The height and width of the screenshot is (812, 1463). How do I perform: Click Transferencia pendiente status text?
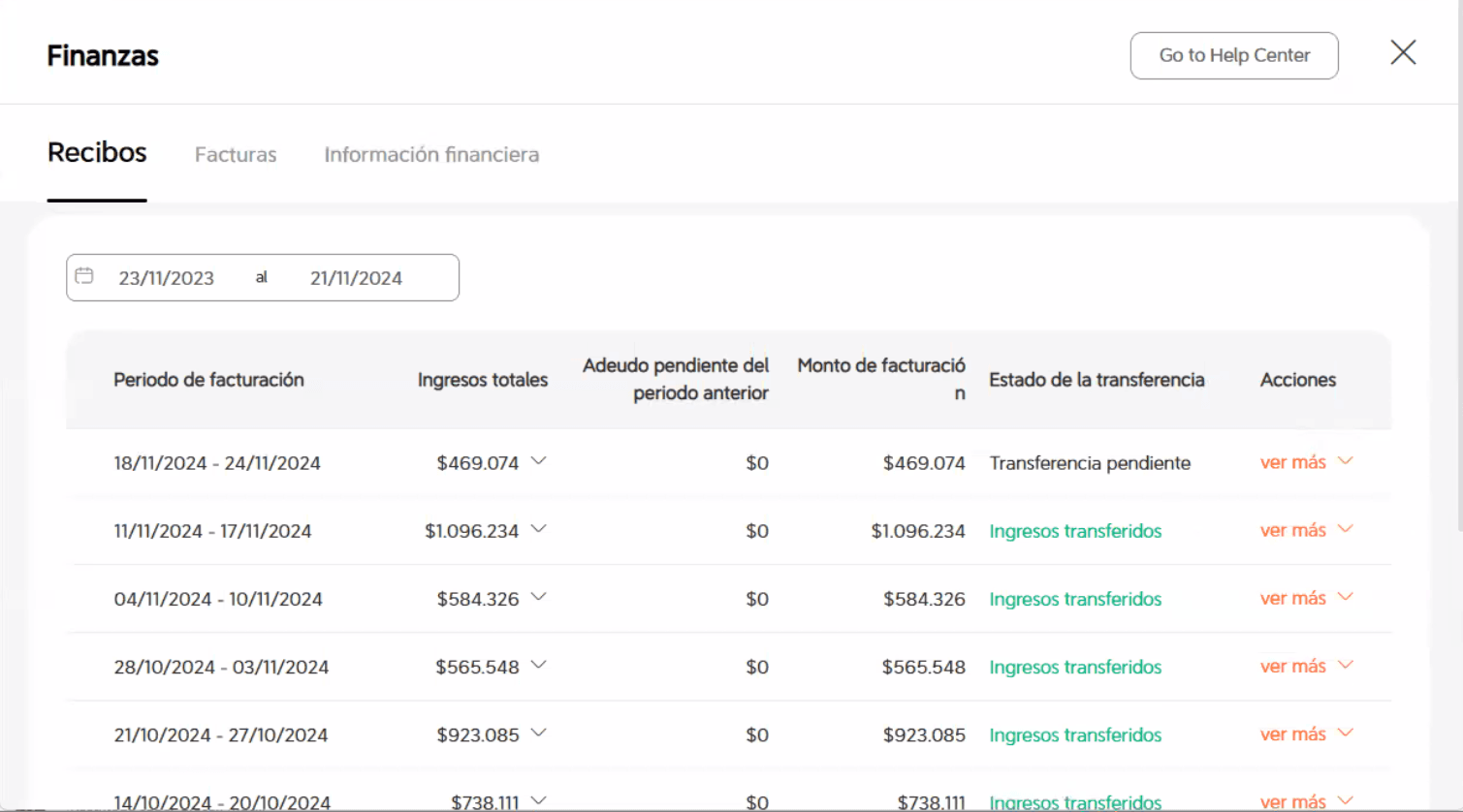click(1090, 463)
